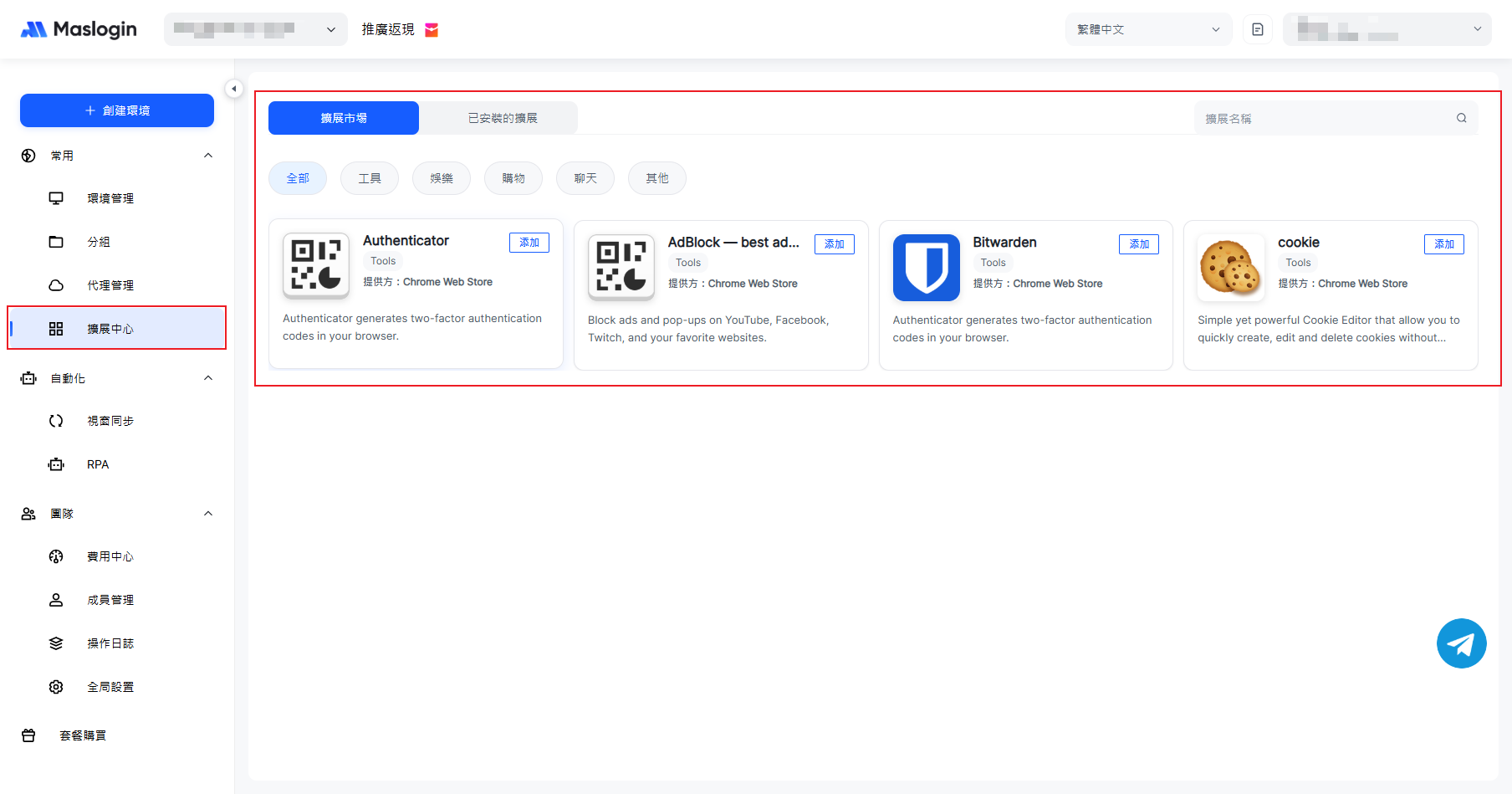This screenshot has height=794, width=1512.
Task: Select the 娛樂 category filter
Action: point(441,178)
